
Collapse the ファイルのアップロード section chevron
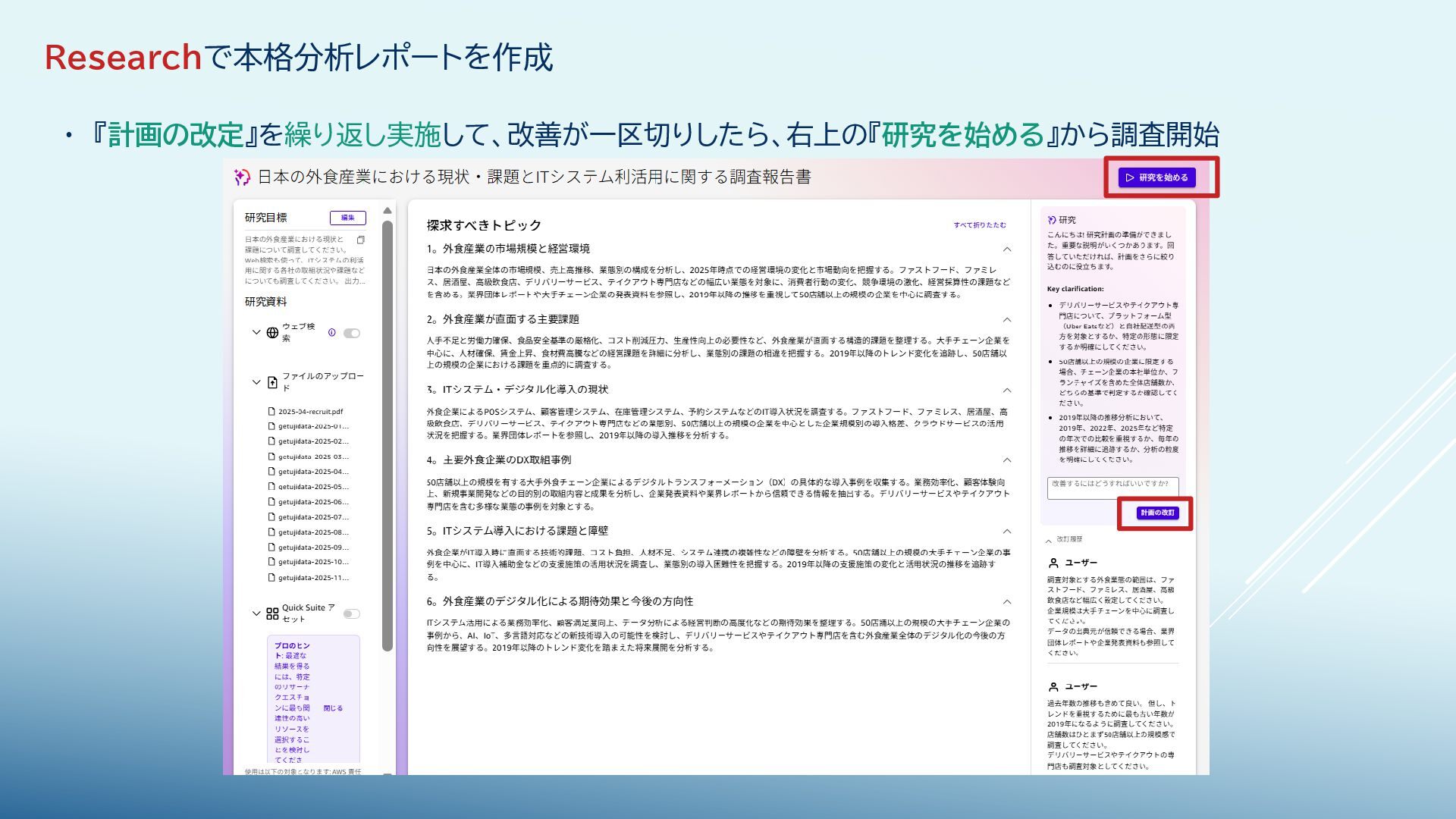tap(256, 382)
